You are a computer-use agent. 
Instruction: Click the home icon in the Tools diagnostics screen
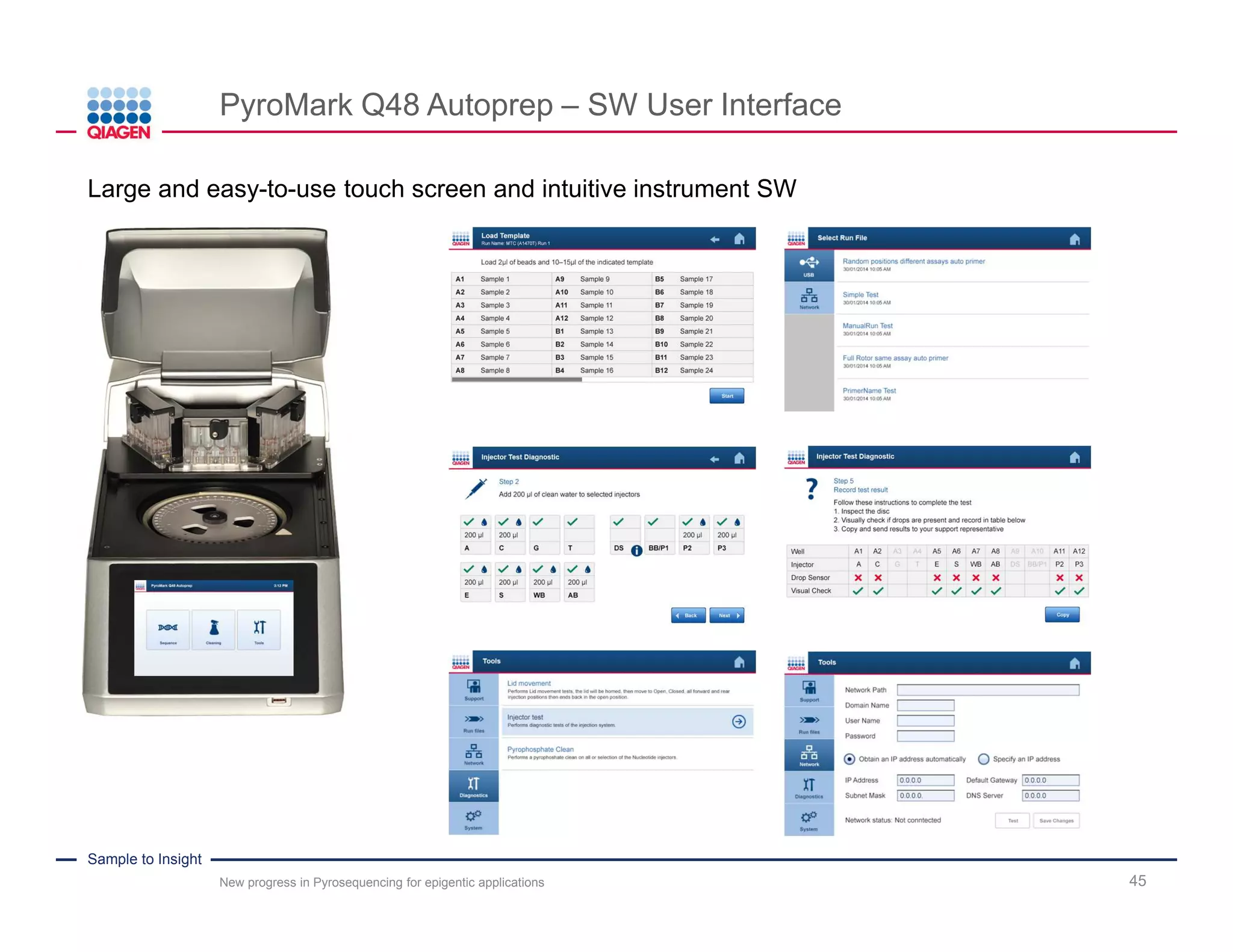pos(739,663)
